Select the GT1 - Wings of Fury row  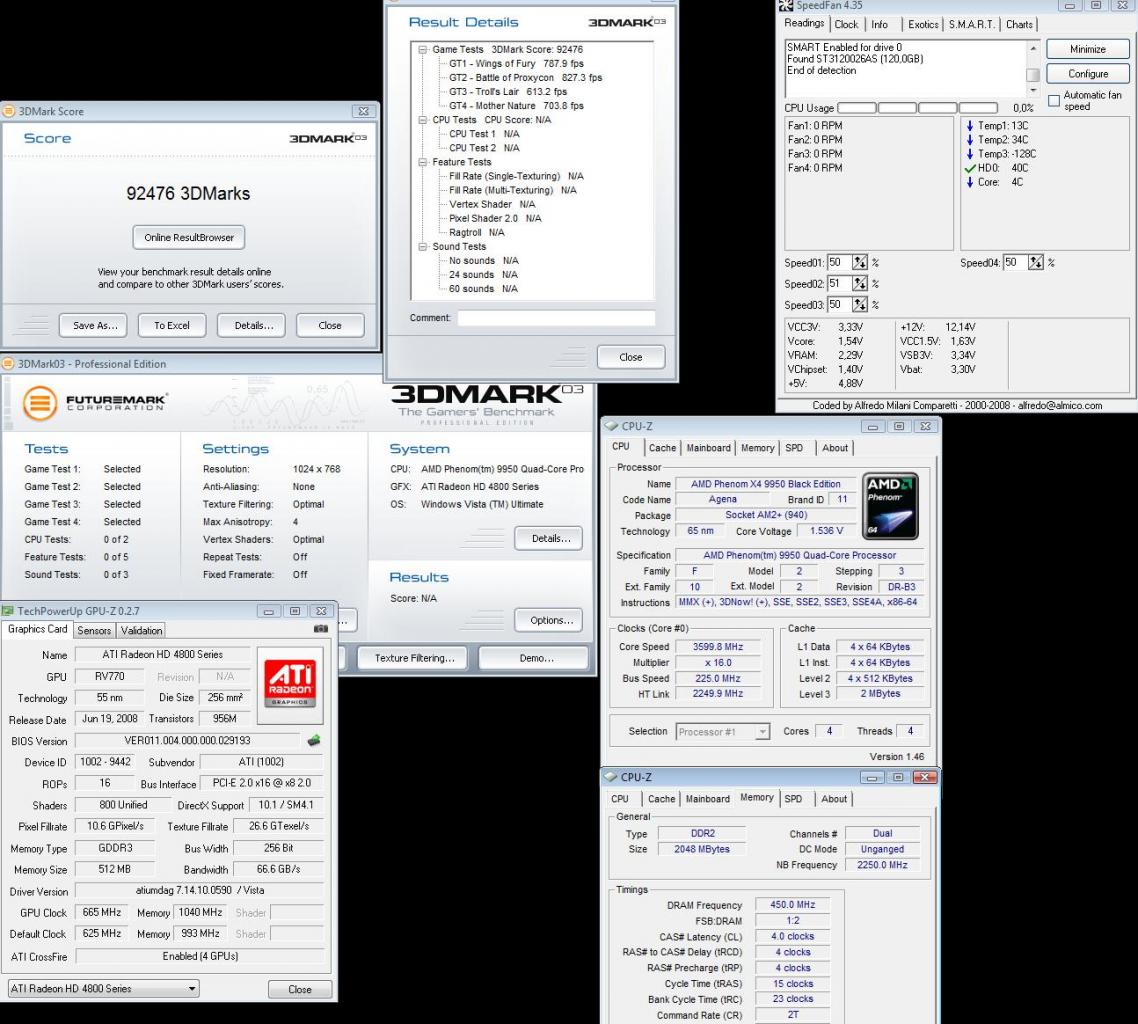coord(516,63)
